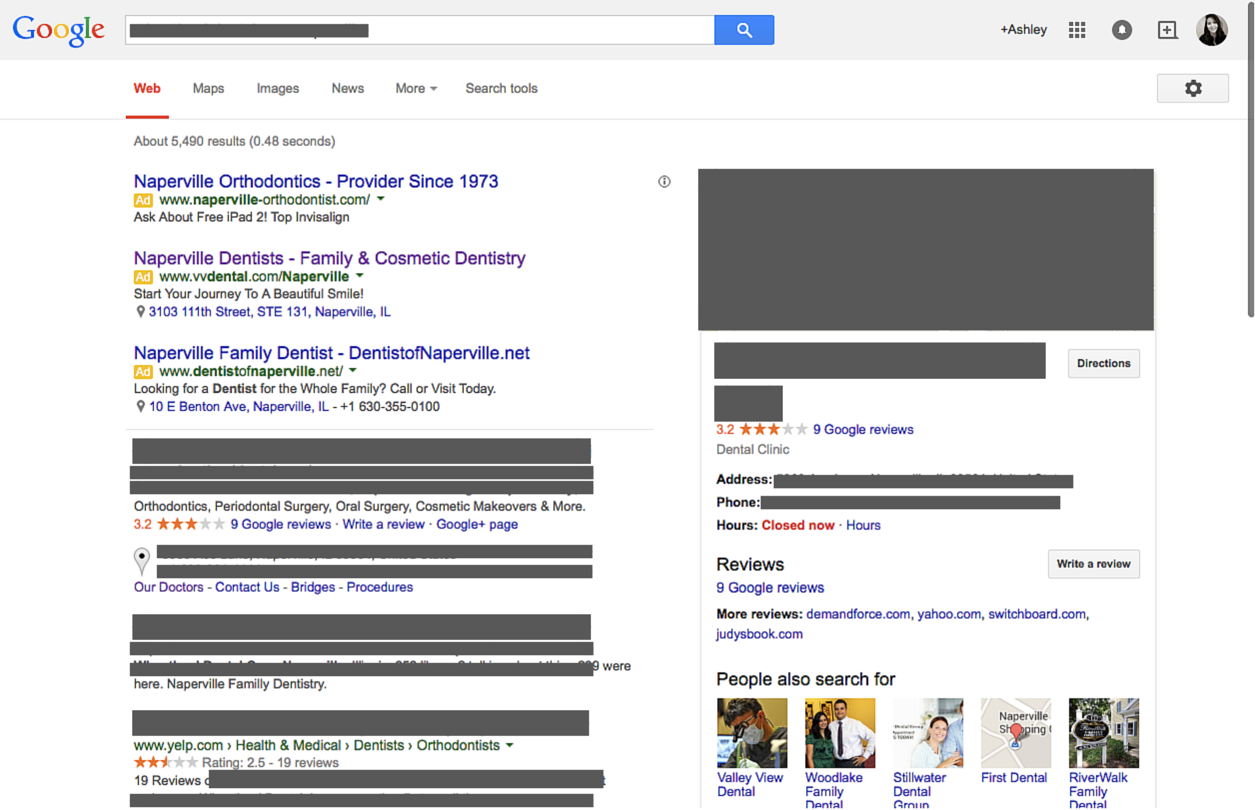The width and height of the screenshot is (1255, 810).
Task: Open 9 Google reviews under the Reviews heading
Action: tap(770, 588)
